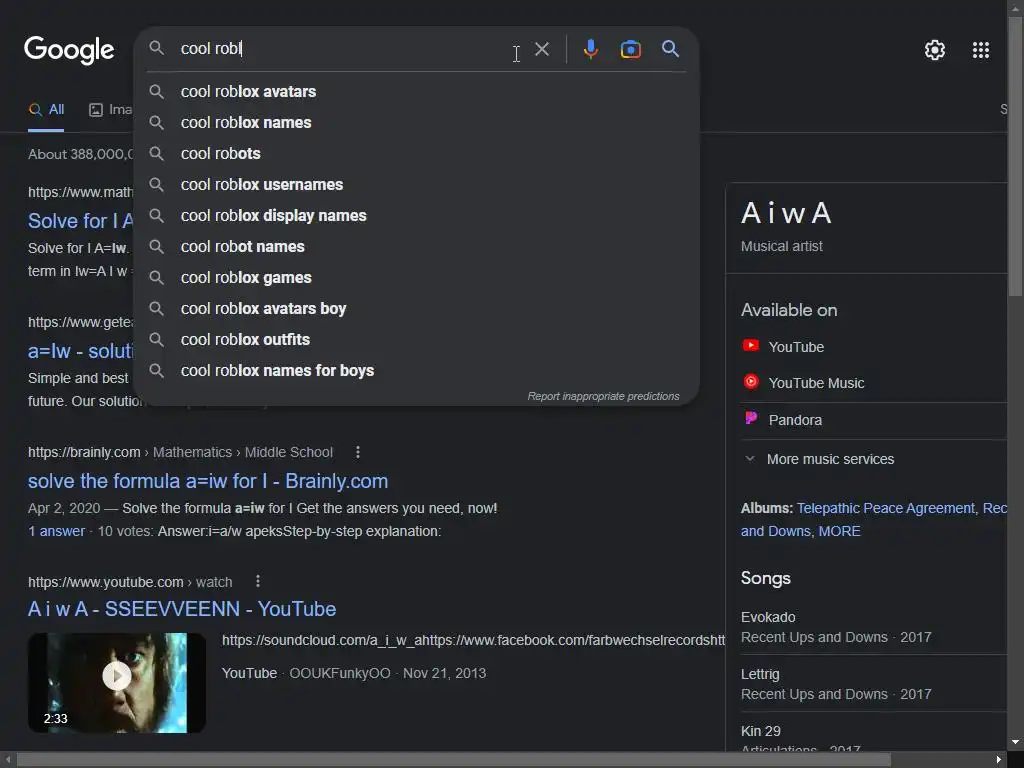
Task: Select suggestion 'cool roblox outfits'
Action: (x=416, y=340)
